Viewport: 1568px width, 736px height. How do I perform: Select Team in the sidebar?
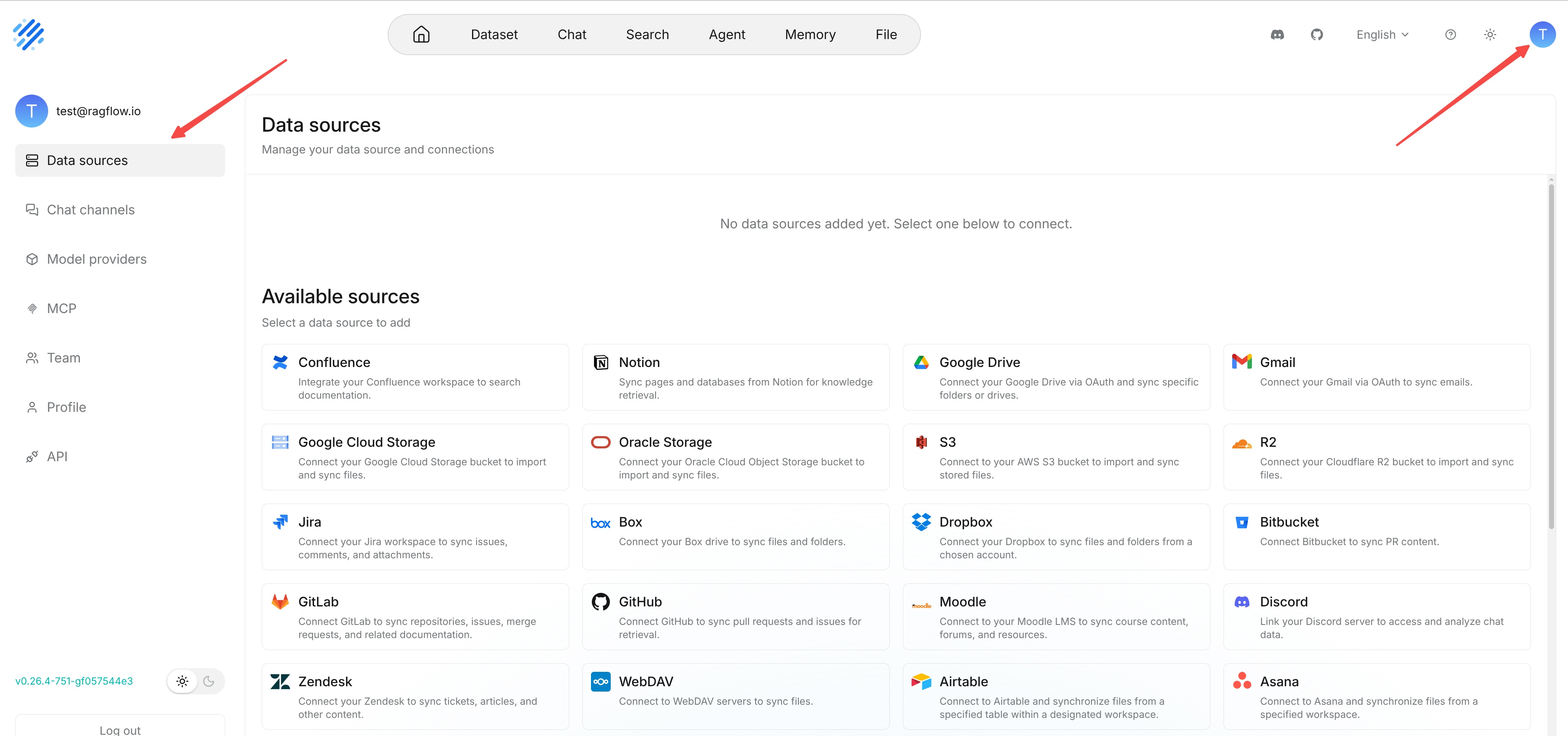120,358
